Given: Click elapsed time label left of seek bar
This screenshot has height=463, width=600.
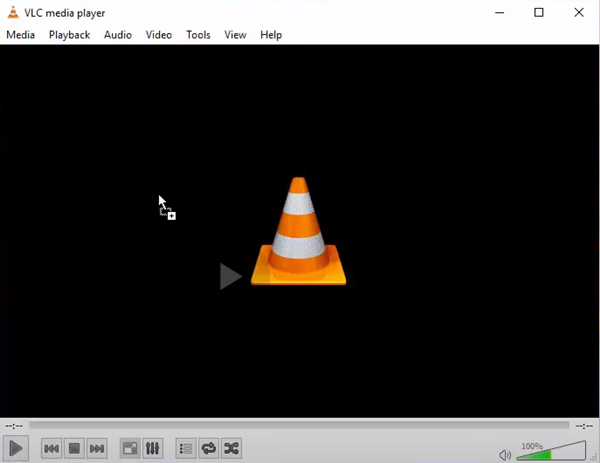Looking at the screenshot, I should 14,426.
